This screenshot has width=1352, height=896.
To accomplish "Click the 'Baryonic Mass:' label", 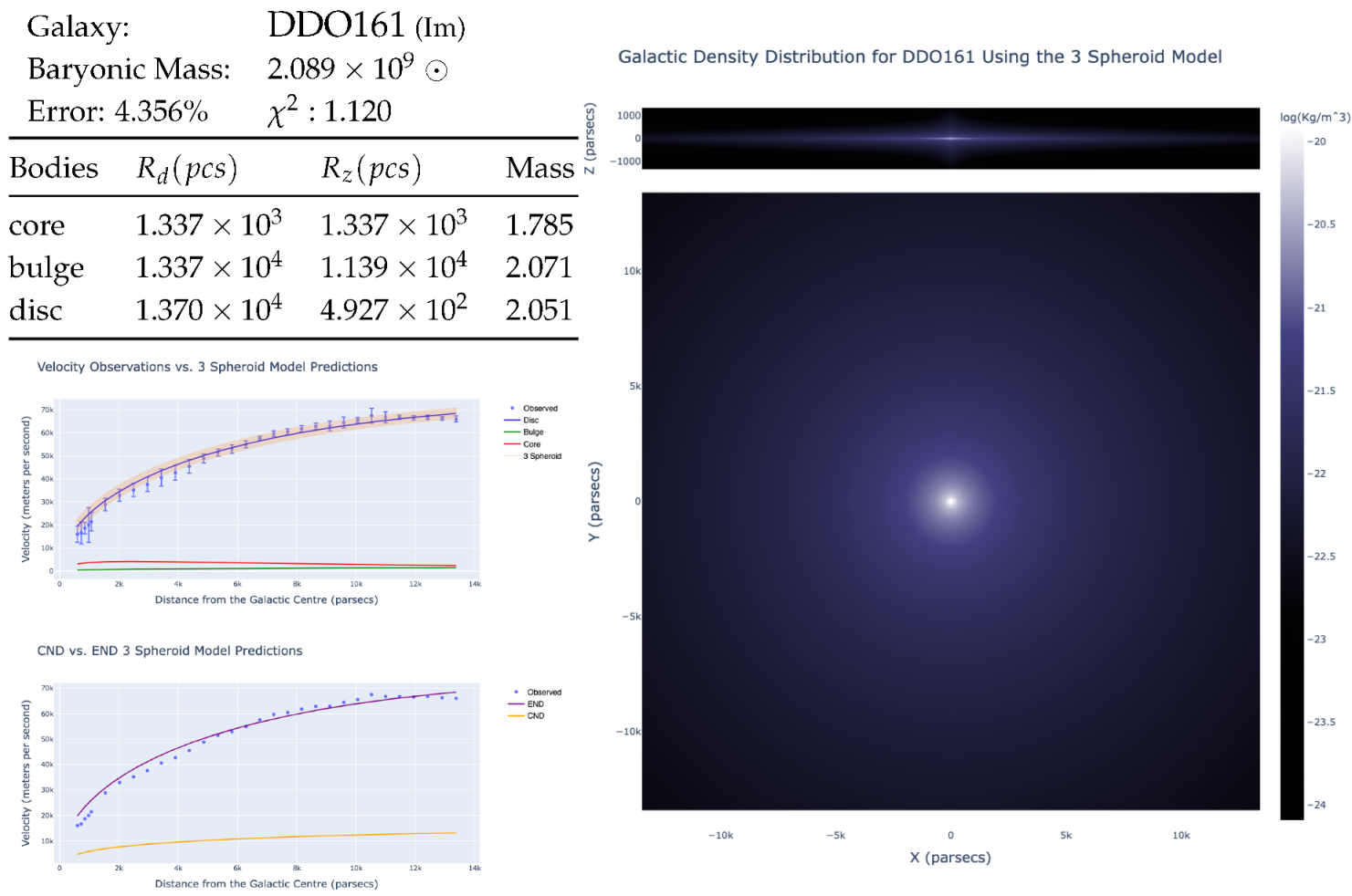I will [129, 69].
